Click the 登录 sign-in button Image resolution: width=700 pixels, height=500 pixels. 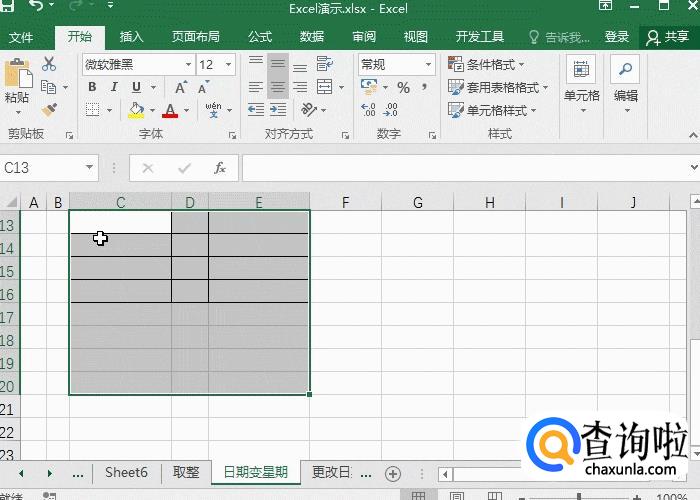tap(617, 37)
